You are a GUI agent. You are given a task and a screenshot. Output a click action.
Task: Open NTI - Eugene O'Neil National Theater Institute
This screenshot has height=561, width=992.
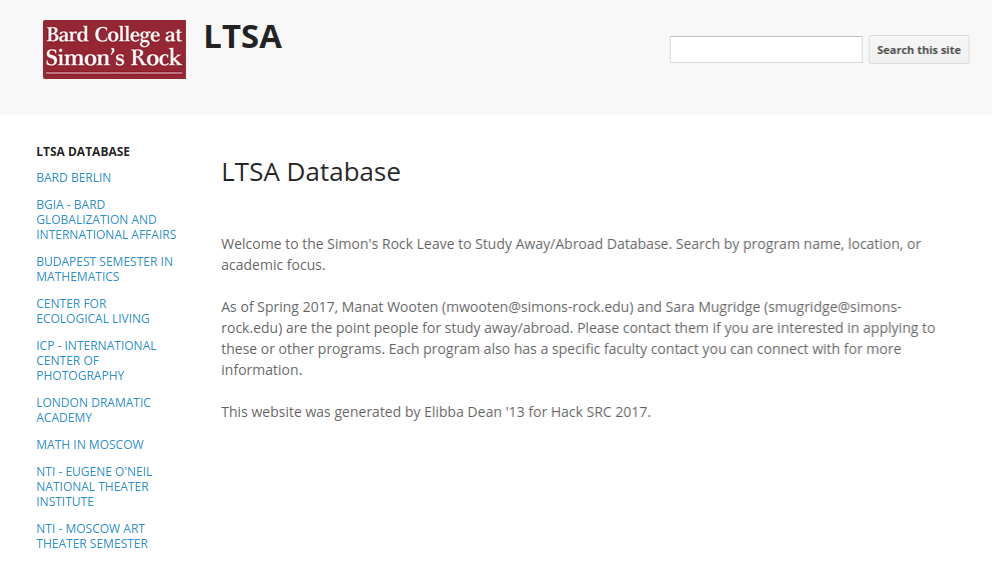(94, 486)
